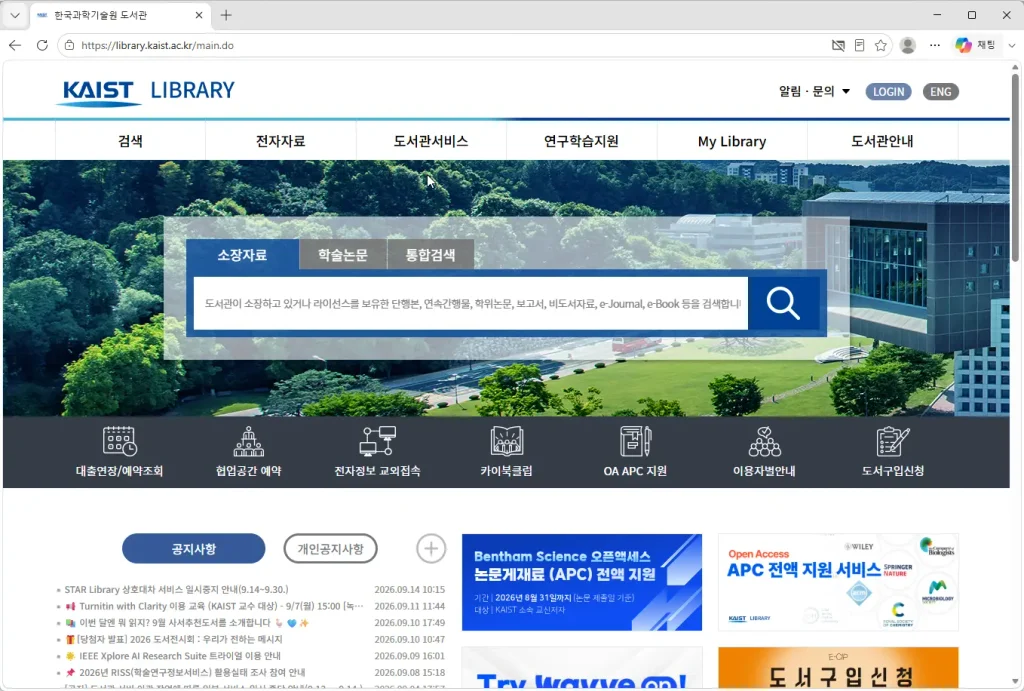
Task: Open STAR Library 상호대차 notice
Action: coord(176,589)
